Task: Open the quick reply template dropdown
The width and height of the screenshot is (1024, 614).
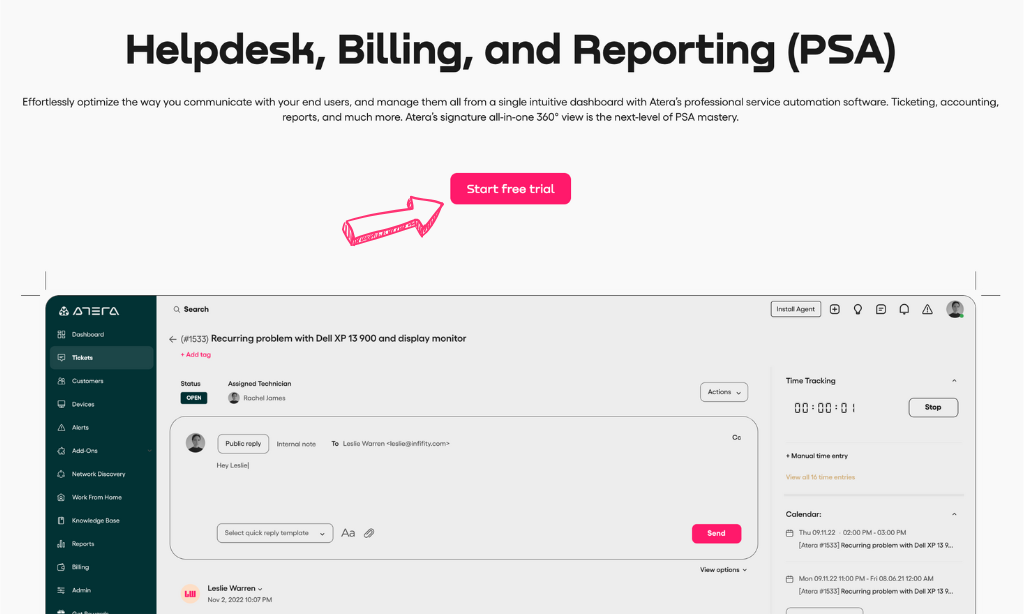Action: pyautogui.click(x=274, y=533)
